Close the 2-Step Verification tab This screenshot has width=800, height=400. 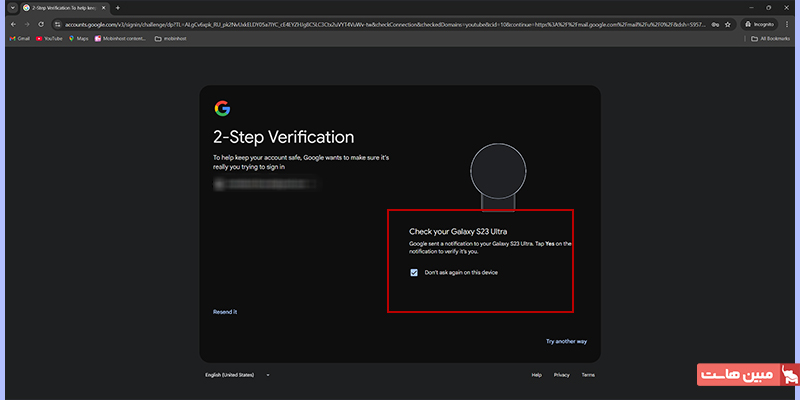(x=104, y=8)
